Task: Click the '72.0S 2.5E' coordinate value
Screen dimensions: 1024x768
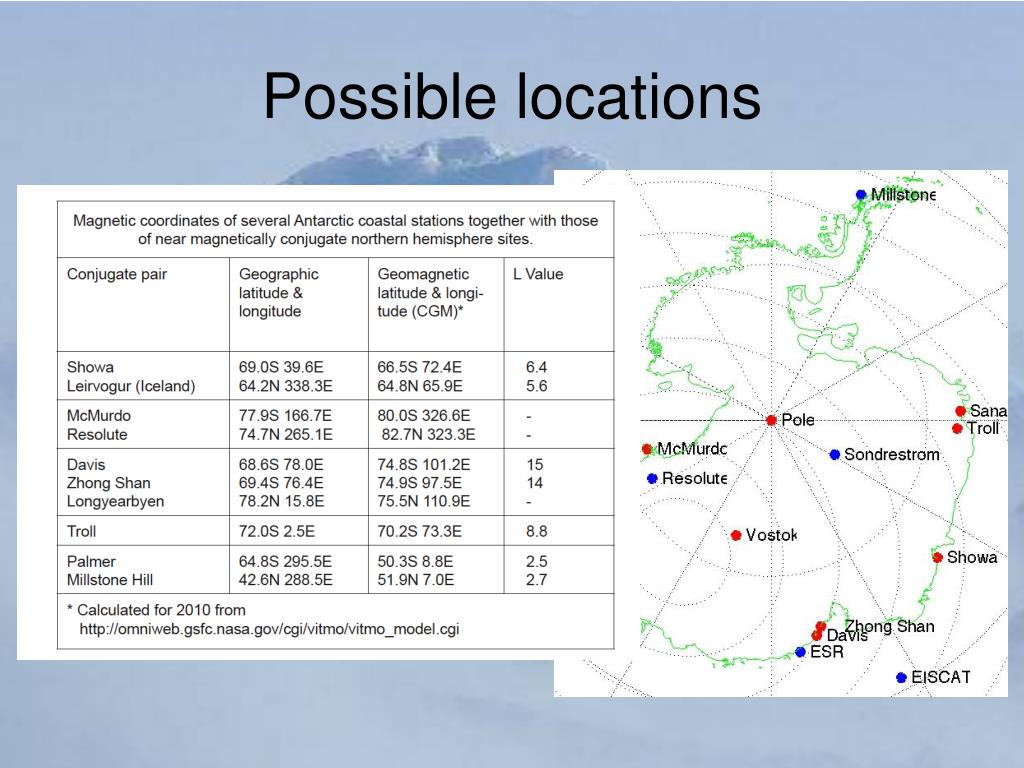Action: coord(277,532)
